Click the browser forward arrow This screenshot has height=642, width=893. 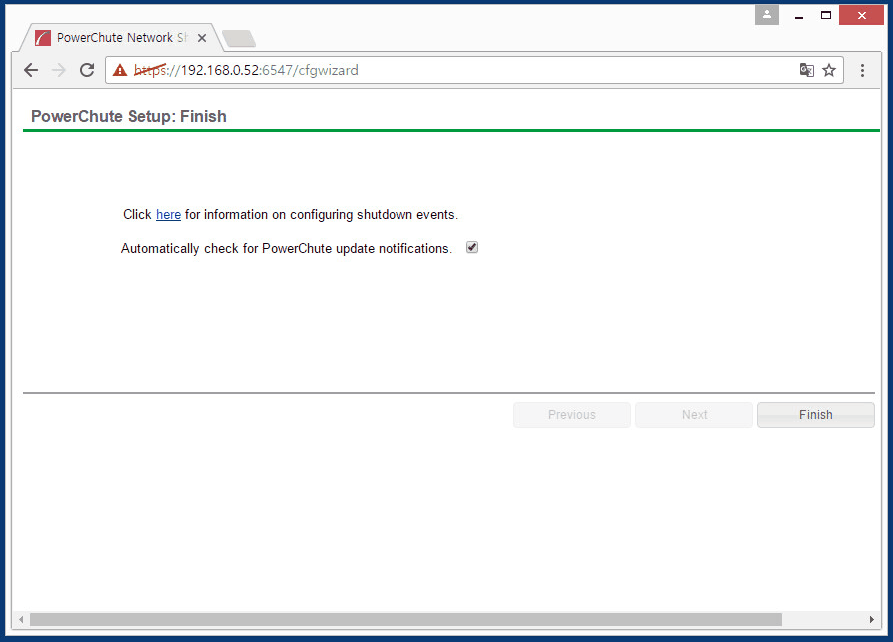(59, 70)
